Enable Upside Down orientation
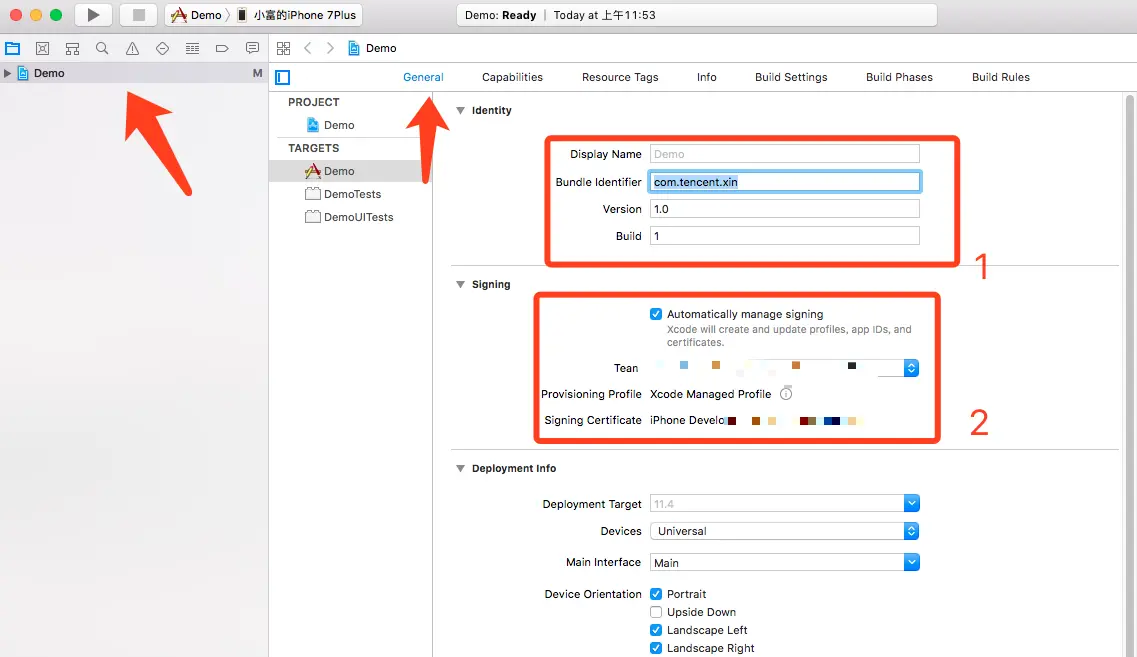Viewport: 1137px width, 657px height. pos(656,612)
